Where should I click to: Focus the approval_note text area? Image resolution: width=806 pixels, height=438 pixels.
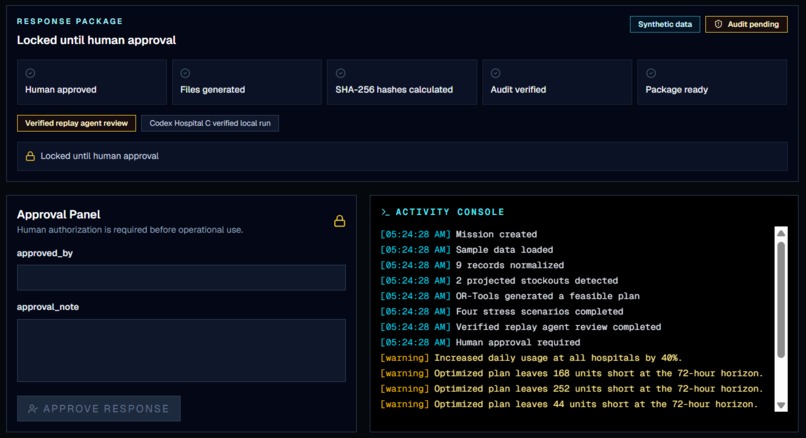pos(181,351)
